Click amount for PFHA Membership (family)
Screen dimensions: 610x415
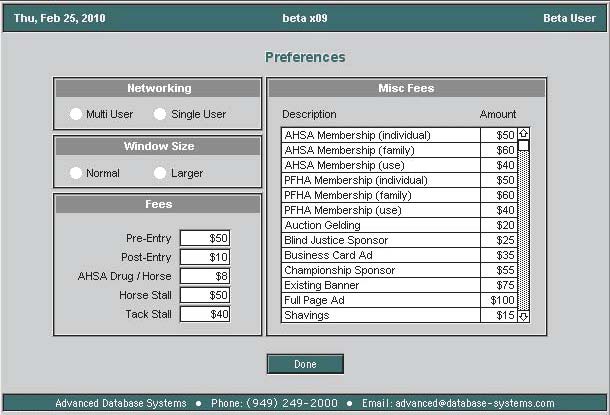click(499, 195)
